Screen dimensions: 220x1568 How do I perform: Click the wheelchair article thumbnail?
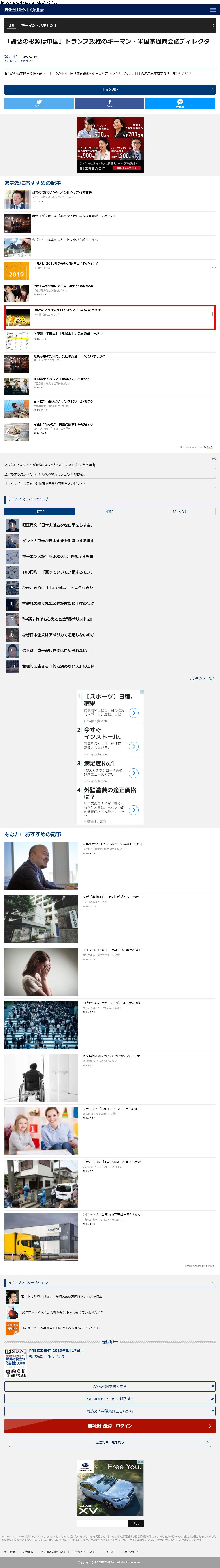click(41, 1078)
